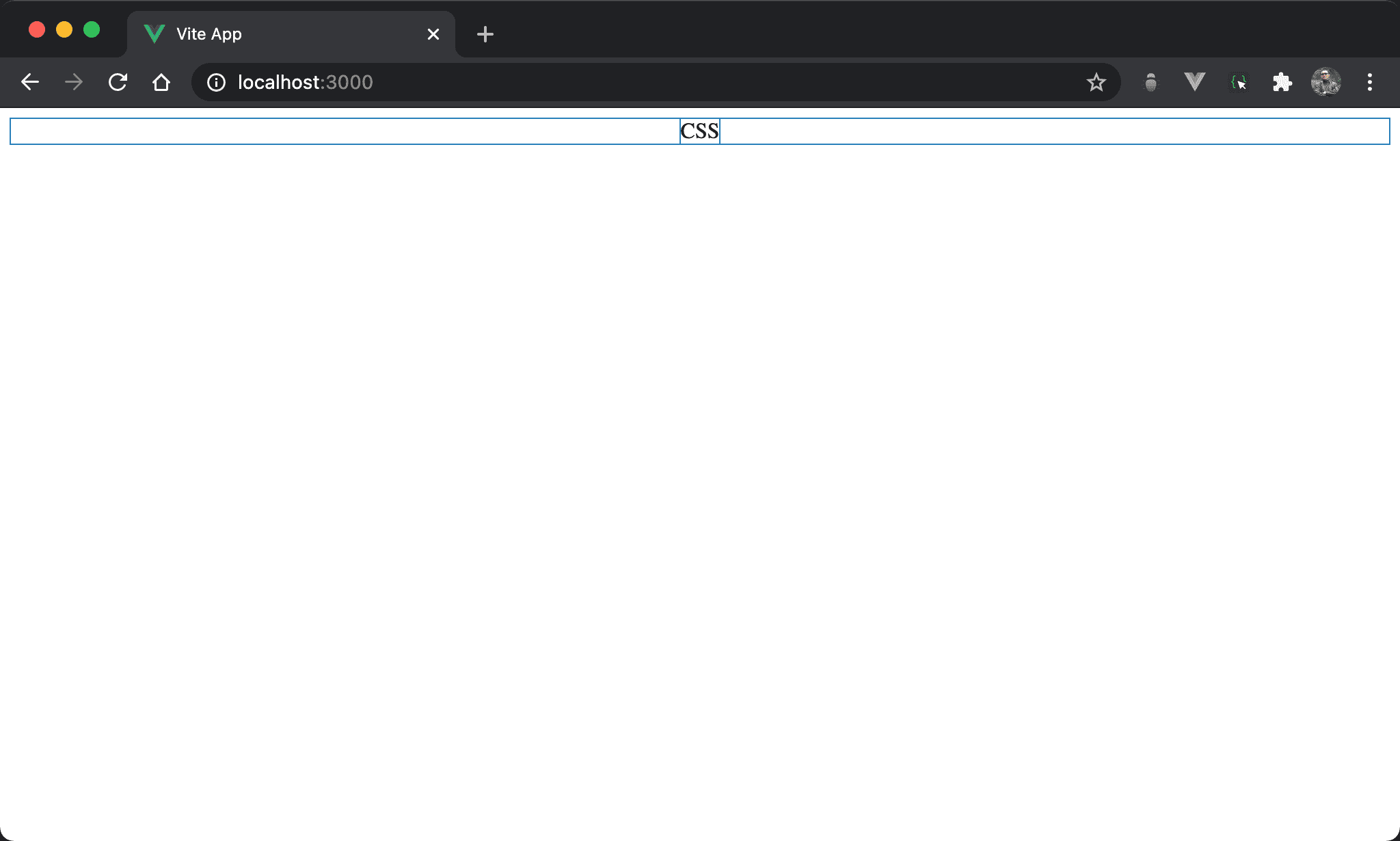View site information for localhost

point(216,82)
